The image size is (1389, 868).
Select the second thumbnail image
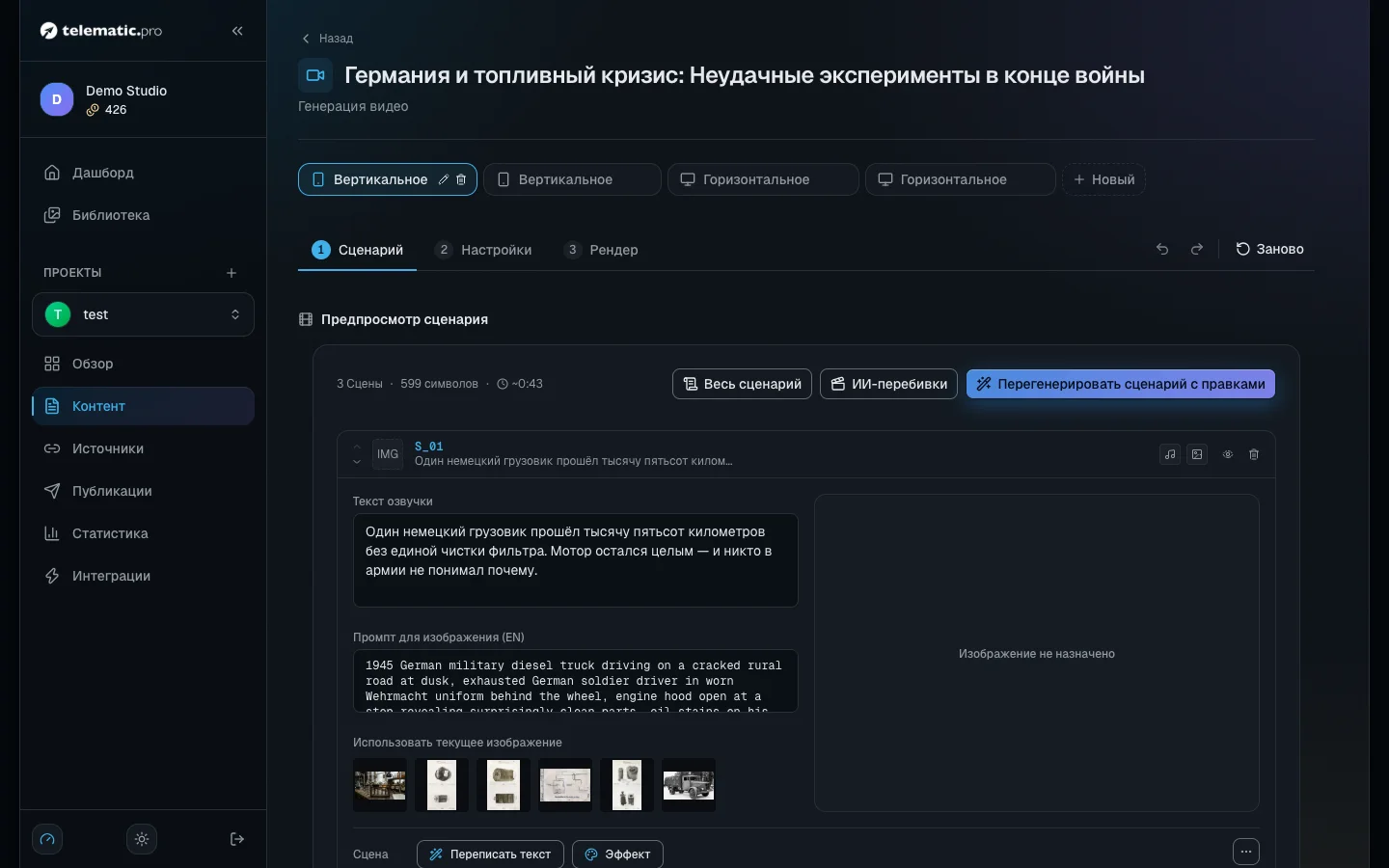442,785
